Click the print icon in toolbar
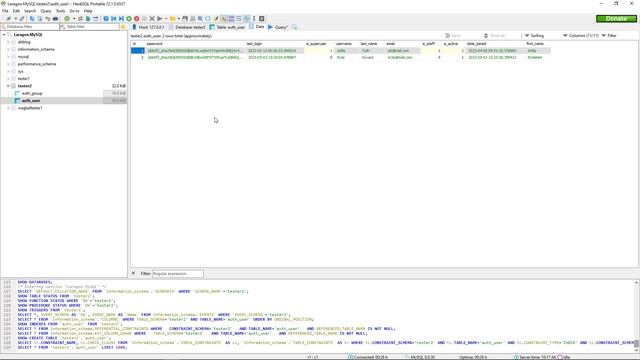The image size is (640, 360). click(55, 19)
